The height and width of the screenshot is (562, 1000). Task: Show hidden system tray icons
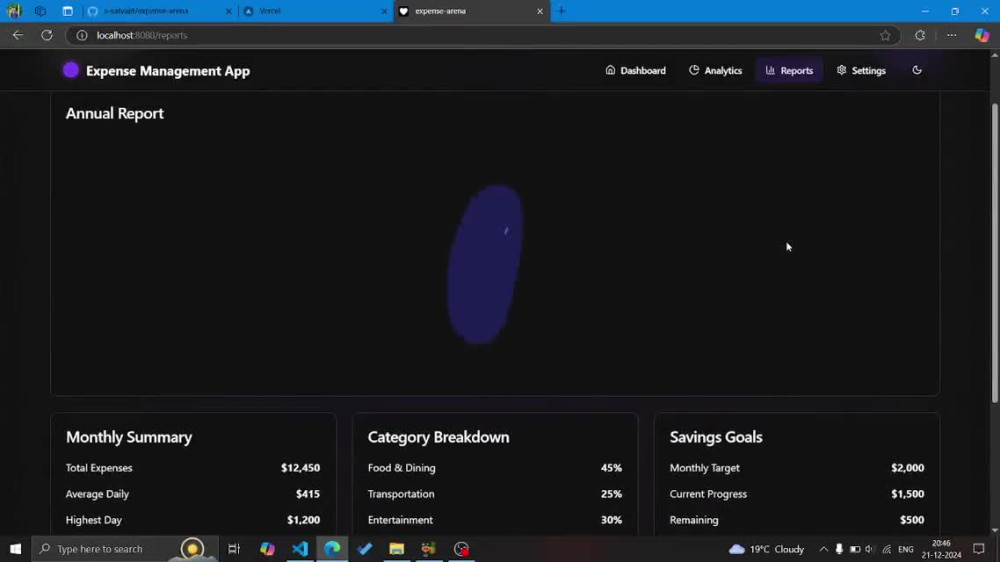[823, 549]
